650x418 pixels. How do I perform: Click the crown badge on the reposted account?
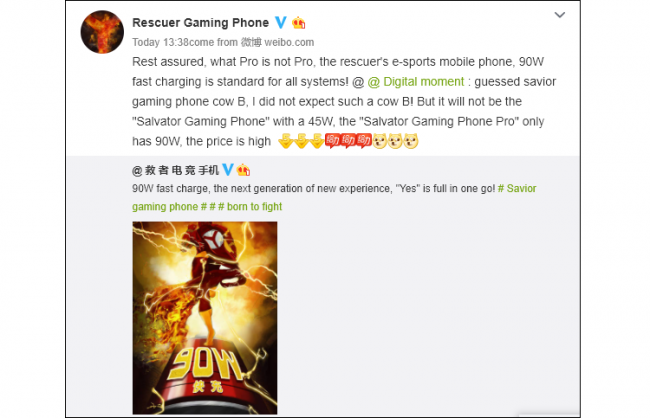[243, 170]
